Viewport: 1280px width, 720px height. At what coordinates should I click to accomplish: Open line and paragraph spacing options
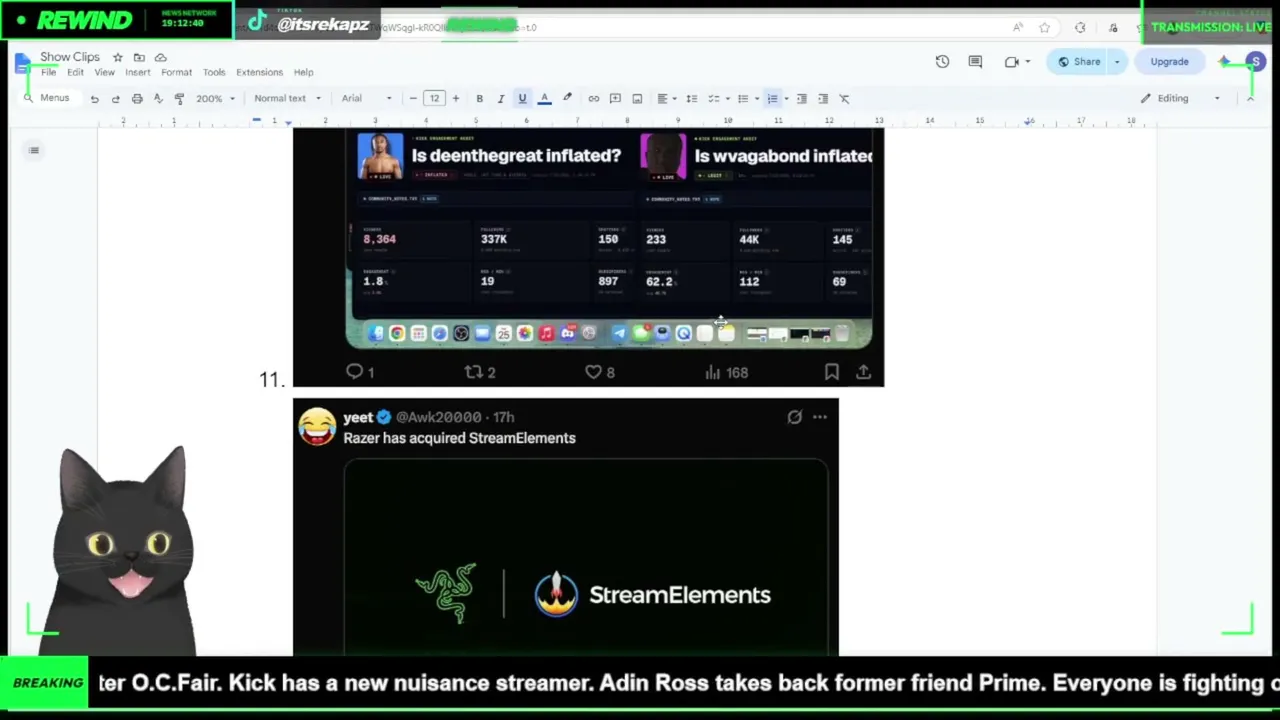click(691, 99)
